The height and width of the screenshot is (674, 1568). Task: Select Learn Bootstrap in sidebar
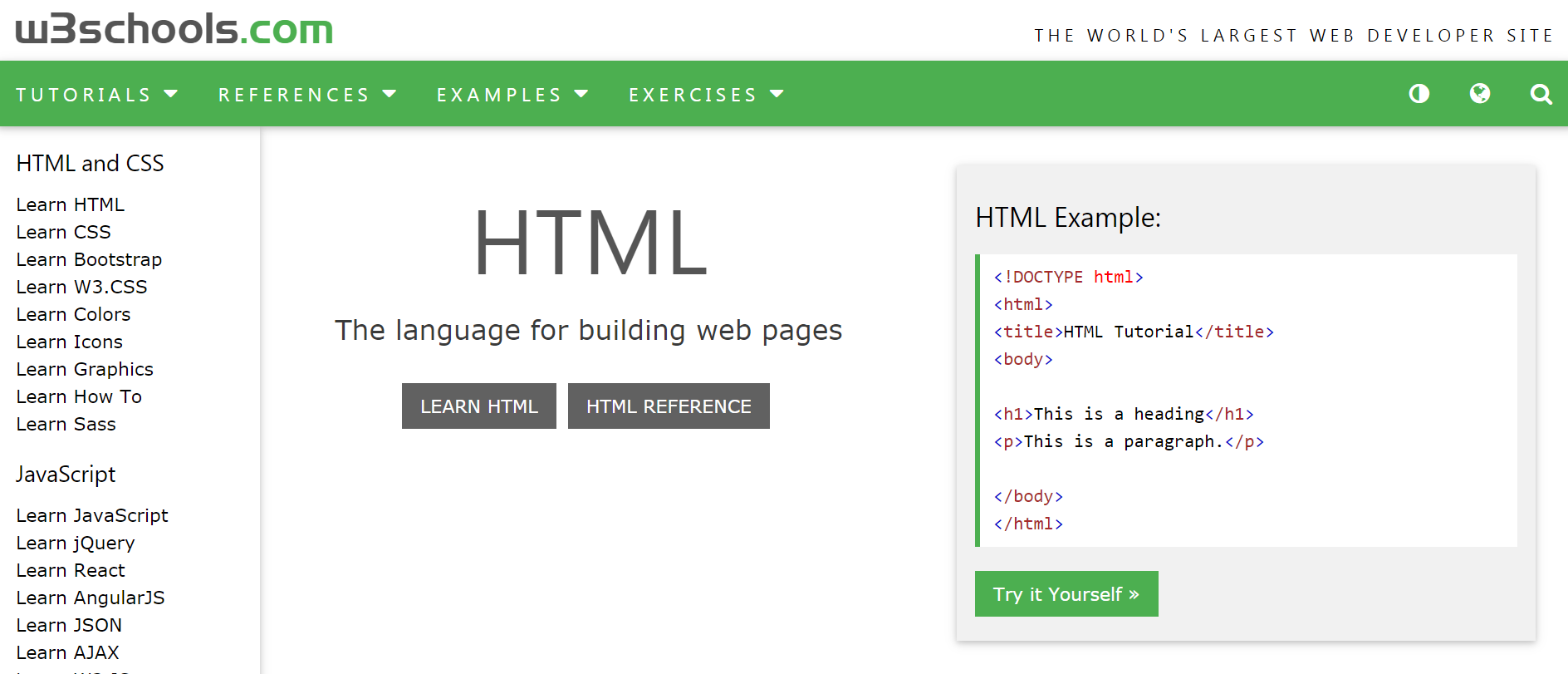90,259
